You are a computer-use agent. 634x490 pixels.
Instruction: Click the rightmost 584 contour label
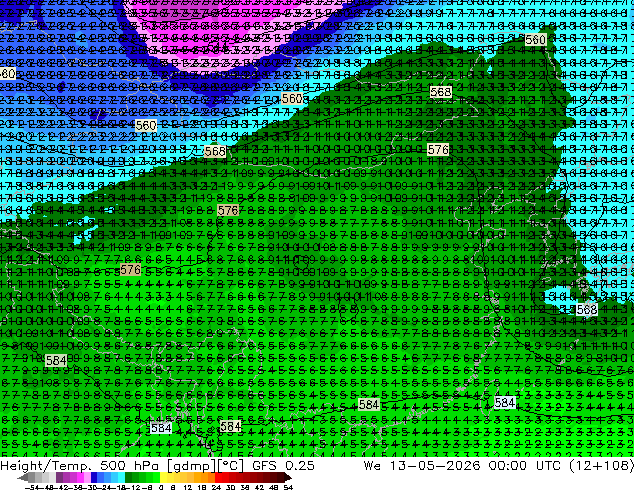pyautogui.click(x=505, y=403)
